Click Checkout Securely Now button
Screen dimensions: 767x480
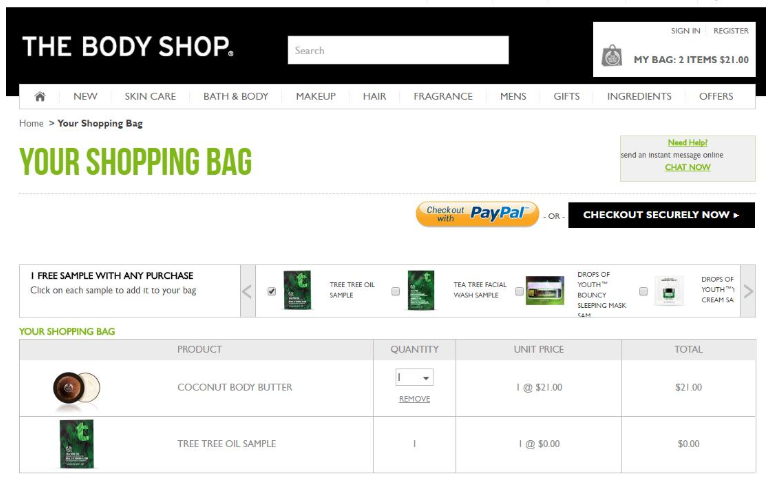coord(661,215)
